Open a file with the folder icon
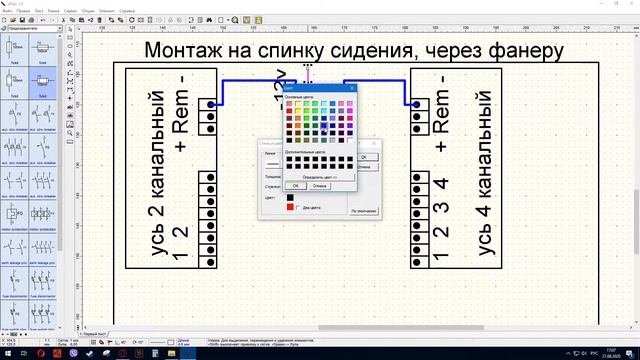640x360 pixels. coord(13,20)
